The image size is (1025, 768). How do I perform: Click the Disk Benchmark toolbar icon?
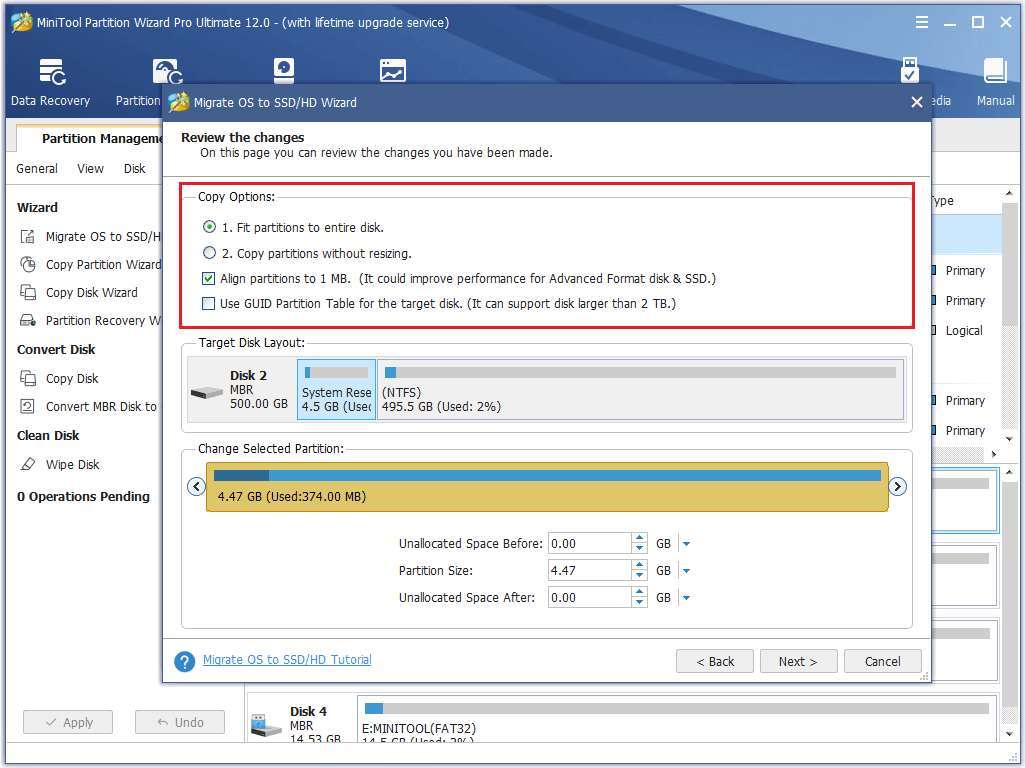(x=284, y=71)
